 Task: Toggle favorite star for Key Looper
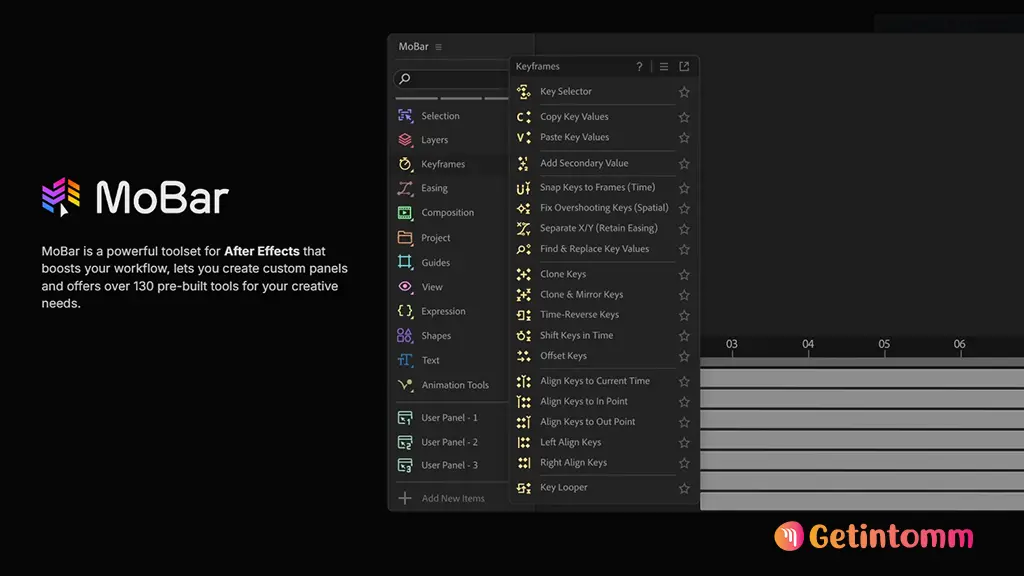[684, 488]
